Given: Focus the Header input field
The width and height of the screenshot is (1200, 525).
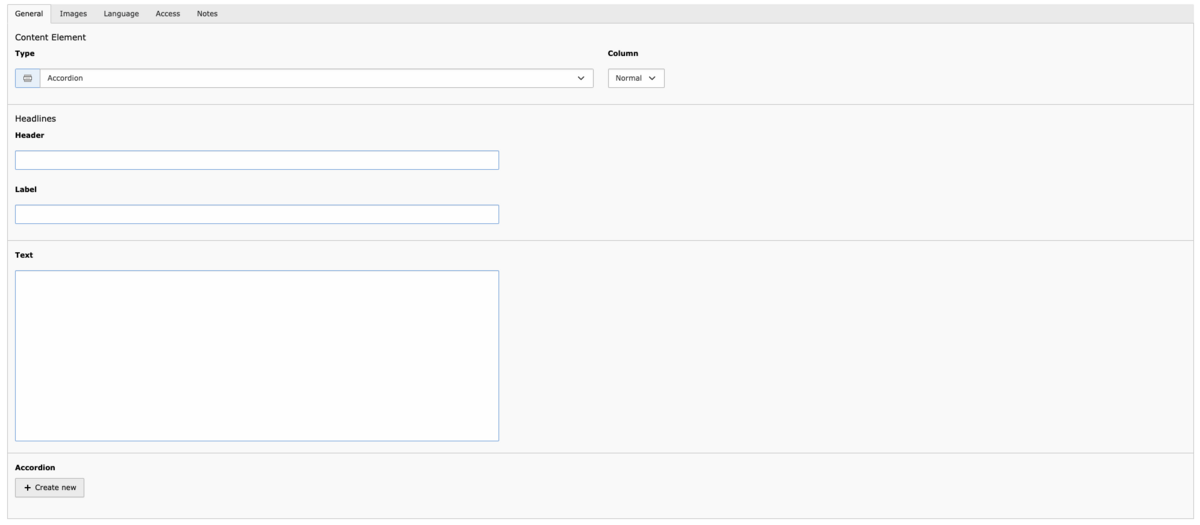Looking at the screenshot, I should coord(256,160).
